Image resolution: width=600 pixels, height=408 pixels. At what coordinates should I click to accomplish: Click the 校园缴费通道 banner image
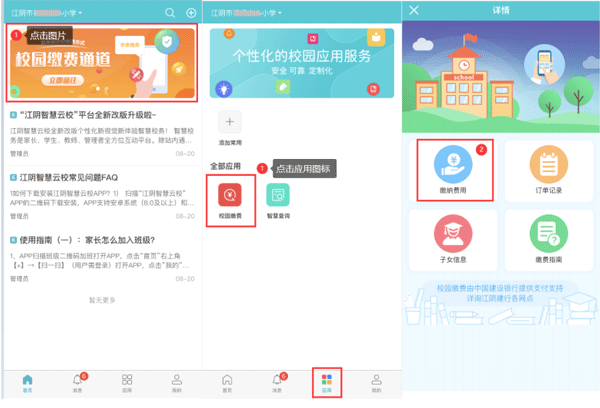click(x=102, y=64)
